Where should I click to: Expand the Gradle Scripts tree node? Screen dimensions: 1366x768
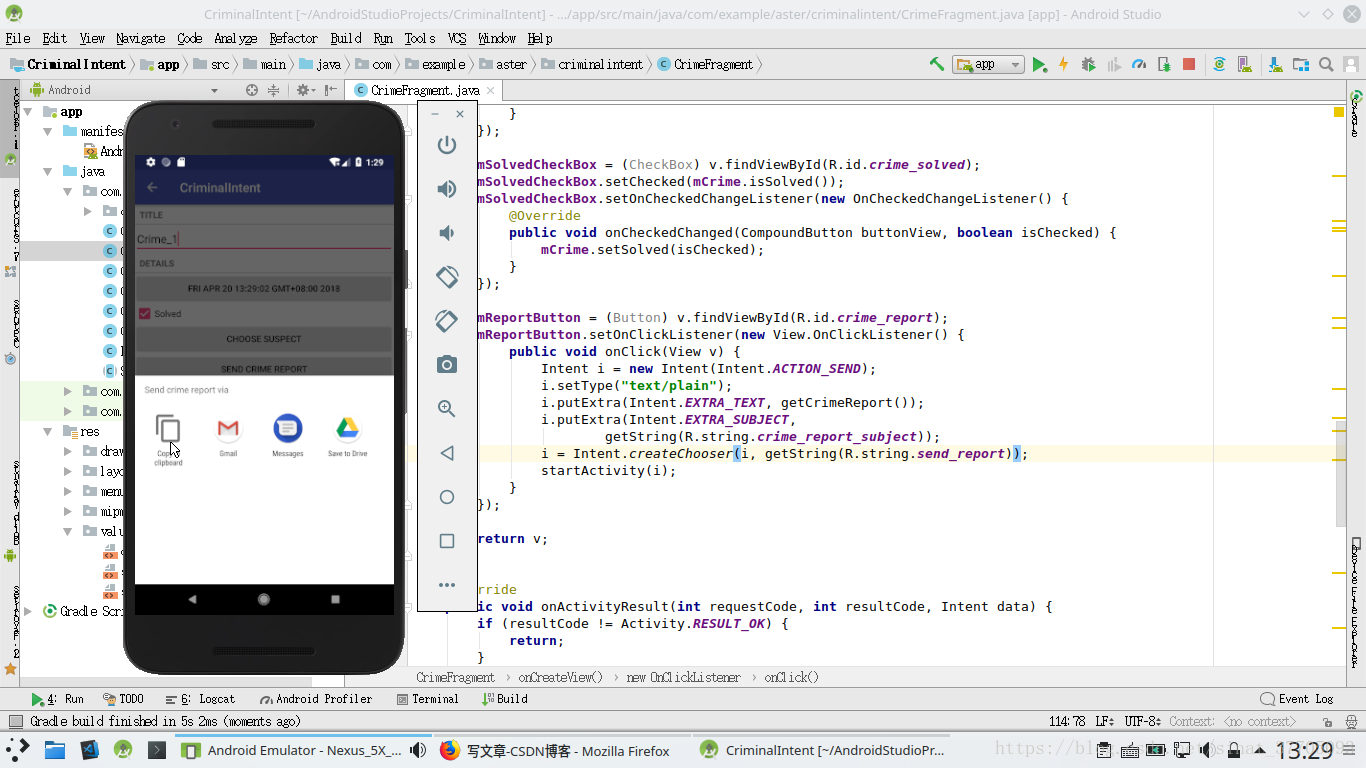[x=28, y=611]
